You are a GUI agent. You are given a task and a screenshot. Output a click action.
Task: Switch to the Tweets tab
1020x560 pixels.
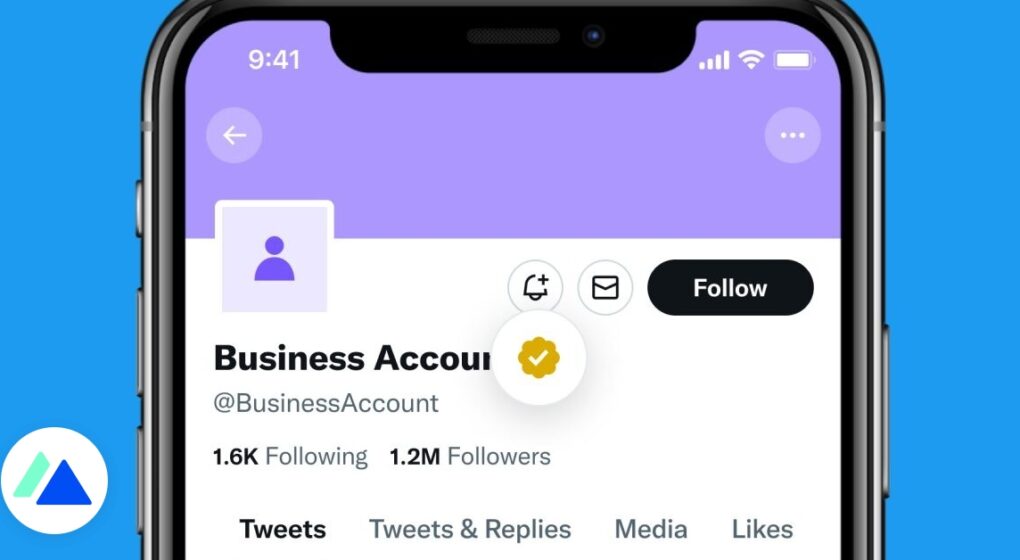tap(282, 529)
